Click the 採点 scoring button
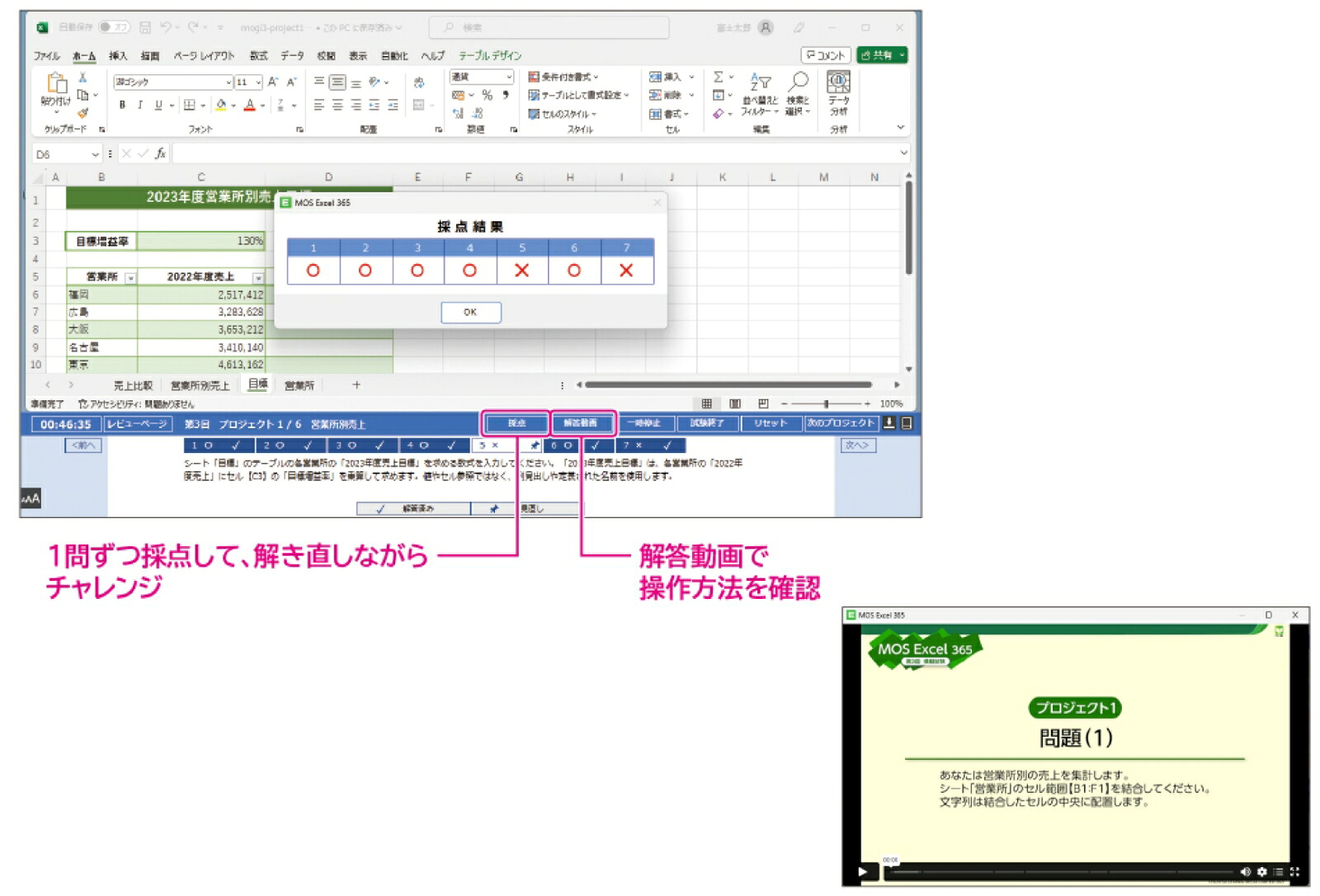1320x896 pixels. 516,423
